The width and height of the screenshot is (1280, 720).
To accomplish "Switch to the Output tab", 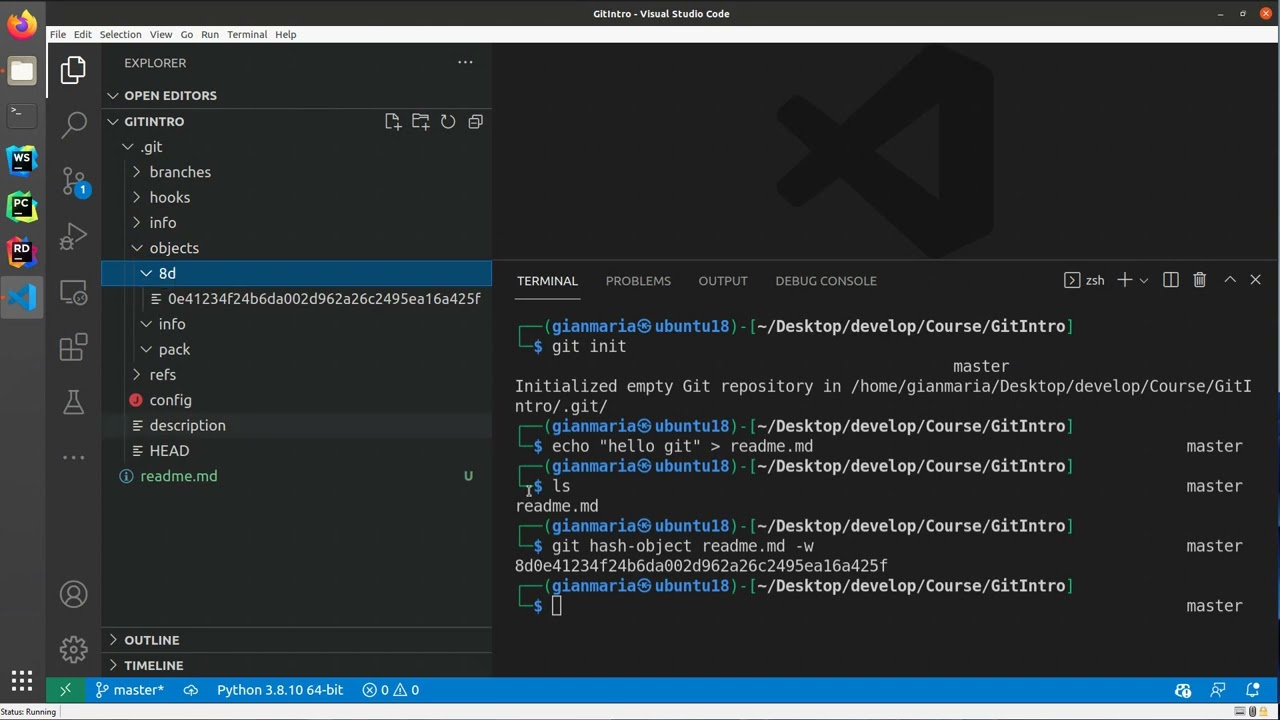I will click(723, 281).
